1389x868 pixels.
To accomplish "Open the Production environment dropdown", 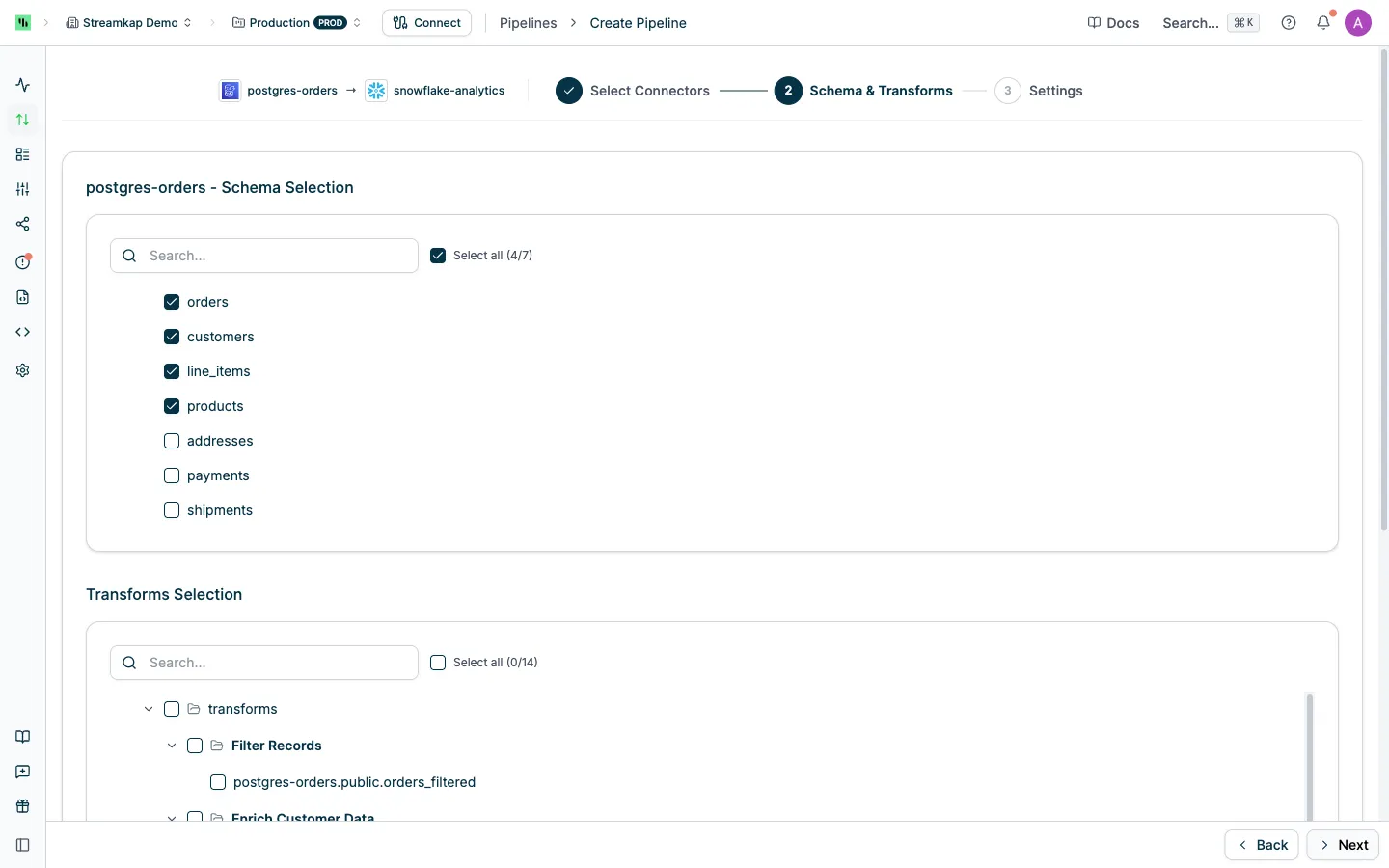I will coord(297,22).
